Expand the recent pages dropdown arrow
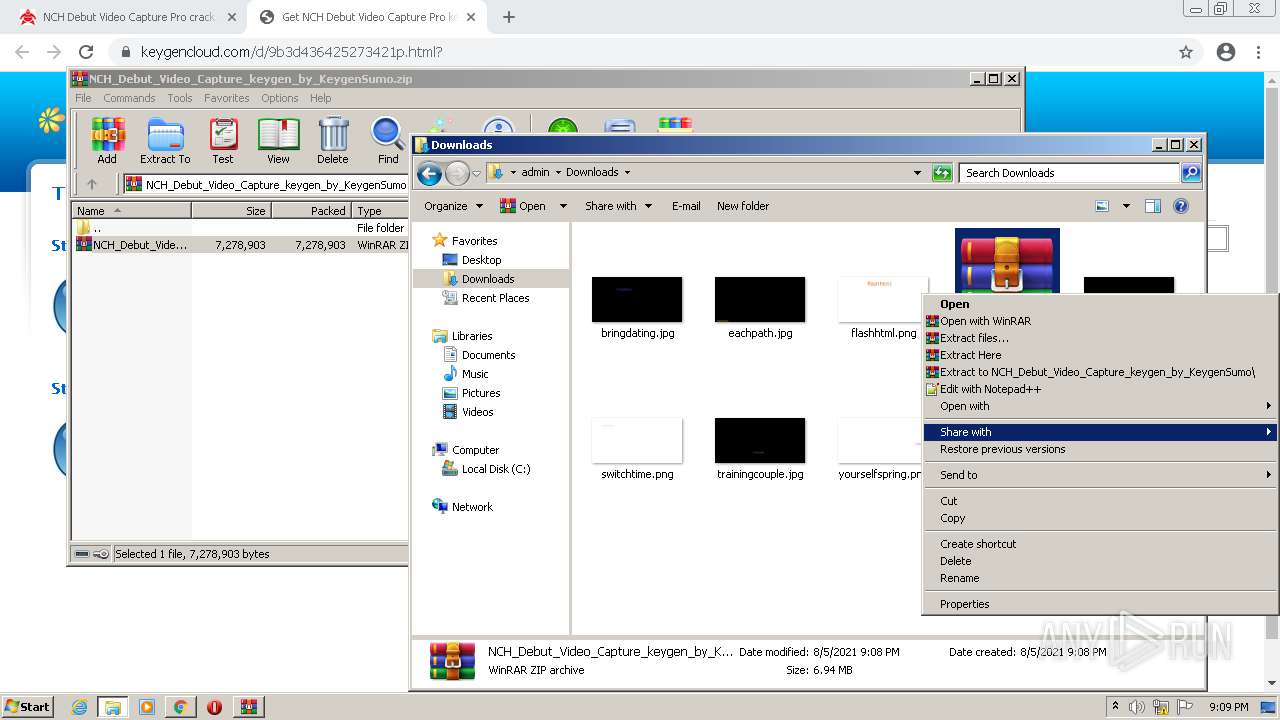Screen dimensions: 1280x720 (x=477, y=173)
